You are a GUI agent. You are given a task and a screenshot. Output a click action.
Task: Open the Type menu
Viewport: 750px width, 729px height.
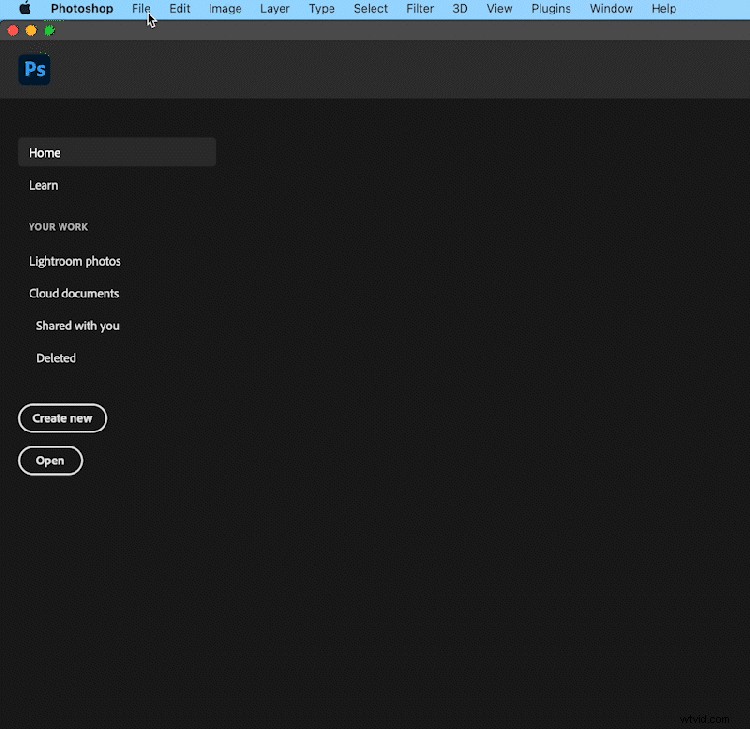(x=322, y=9)
